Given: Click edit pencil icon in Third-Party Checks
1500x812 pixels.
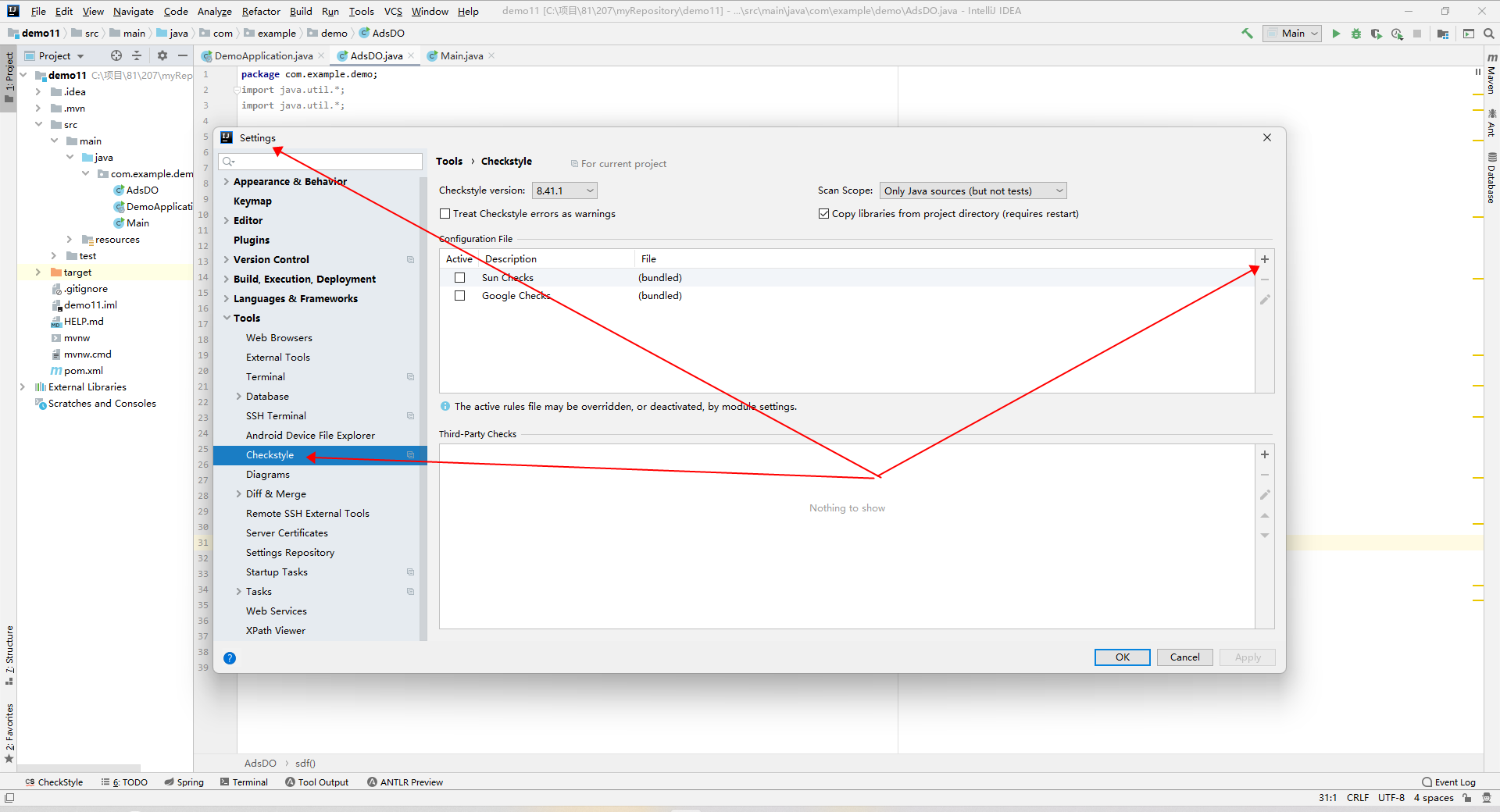Looking at the screenshot, I should pos(1265,495).
